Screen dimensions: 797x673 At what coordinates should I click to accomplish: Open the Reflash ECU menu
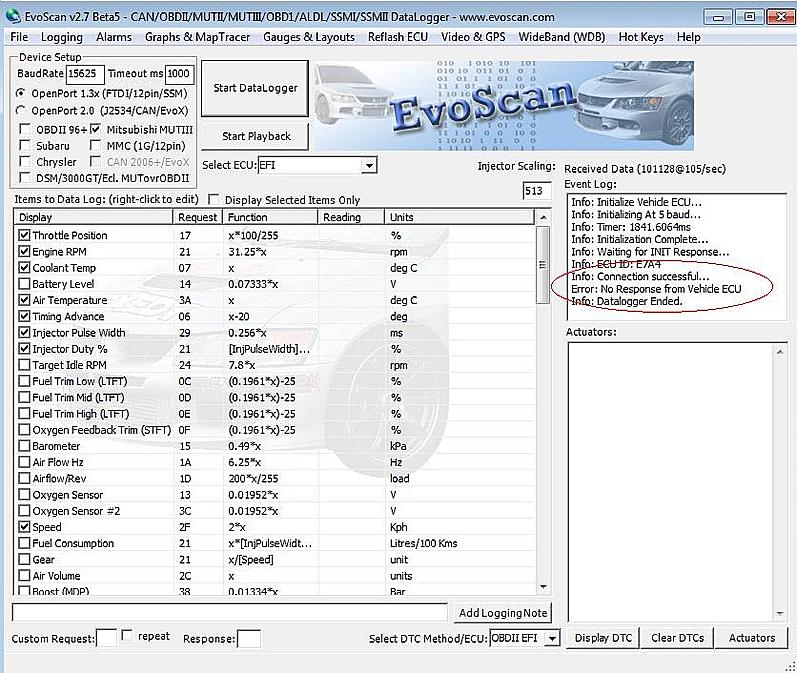pos(398,37)
